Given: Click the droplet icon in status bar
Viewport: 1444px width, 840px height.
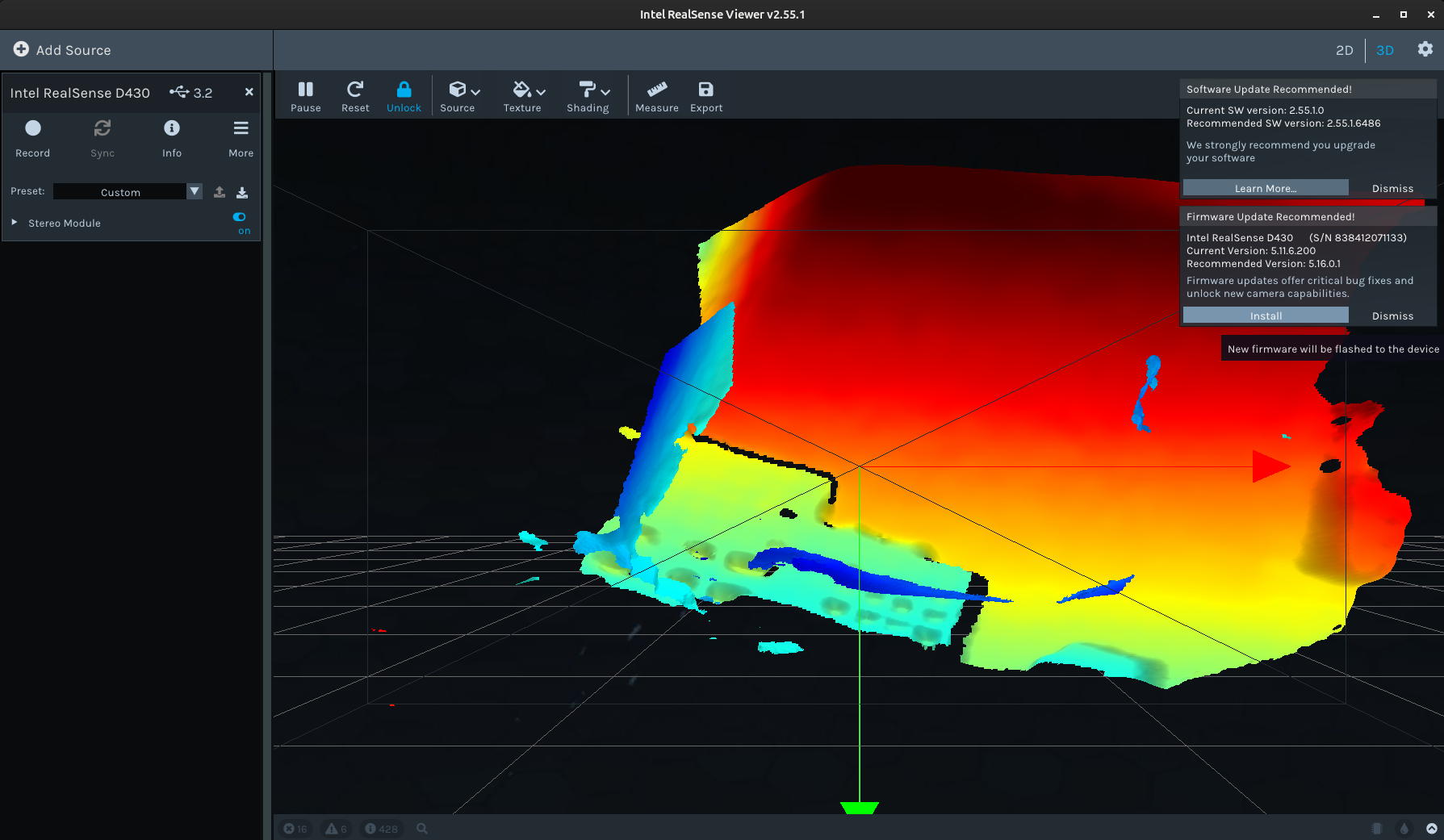Looking at the screenshot, I should pyautogui.click(x=1404, y=829).
